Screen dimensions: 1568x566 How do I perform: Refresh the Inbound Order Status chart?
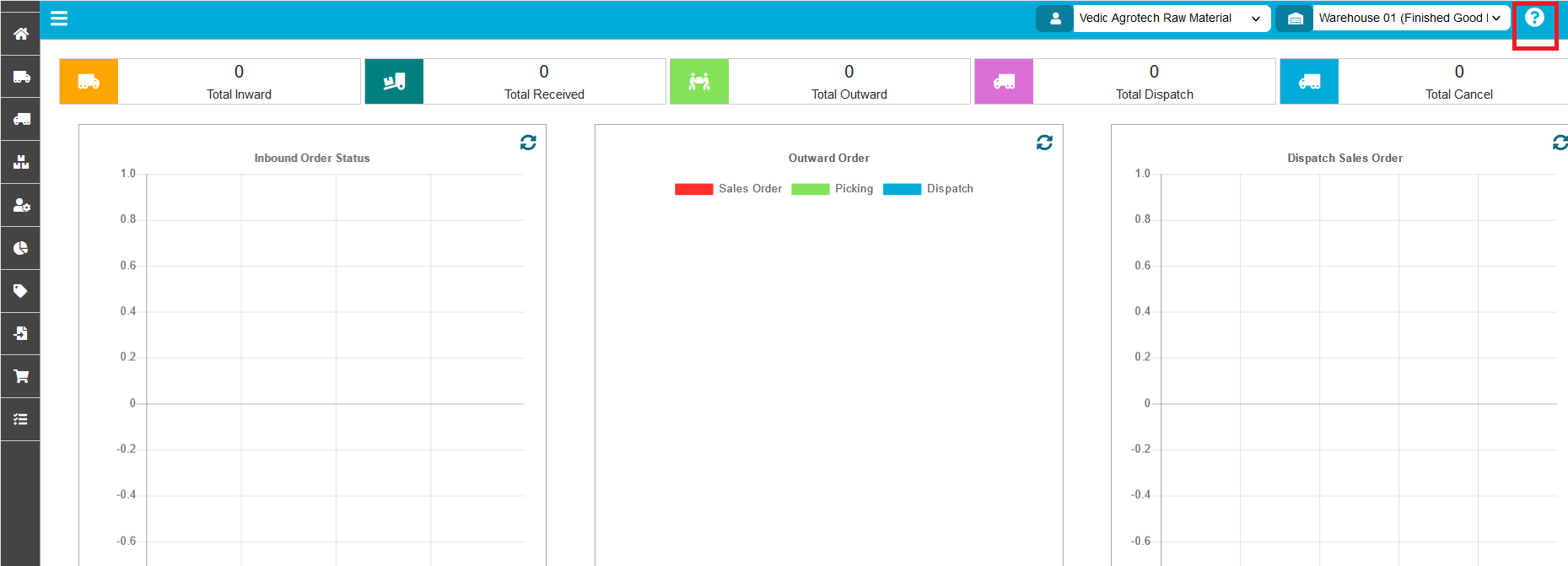pyautogui.click(x=528, y=143)
